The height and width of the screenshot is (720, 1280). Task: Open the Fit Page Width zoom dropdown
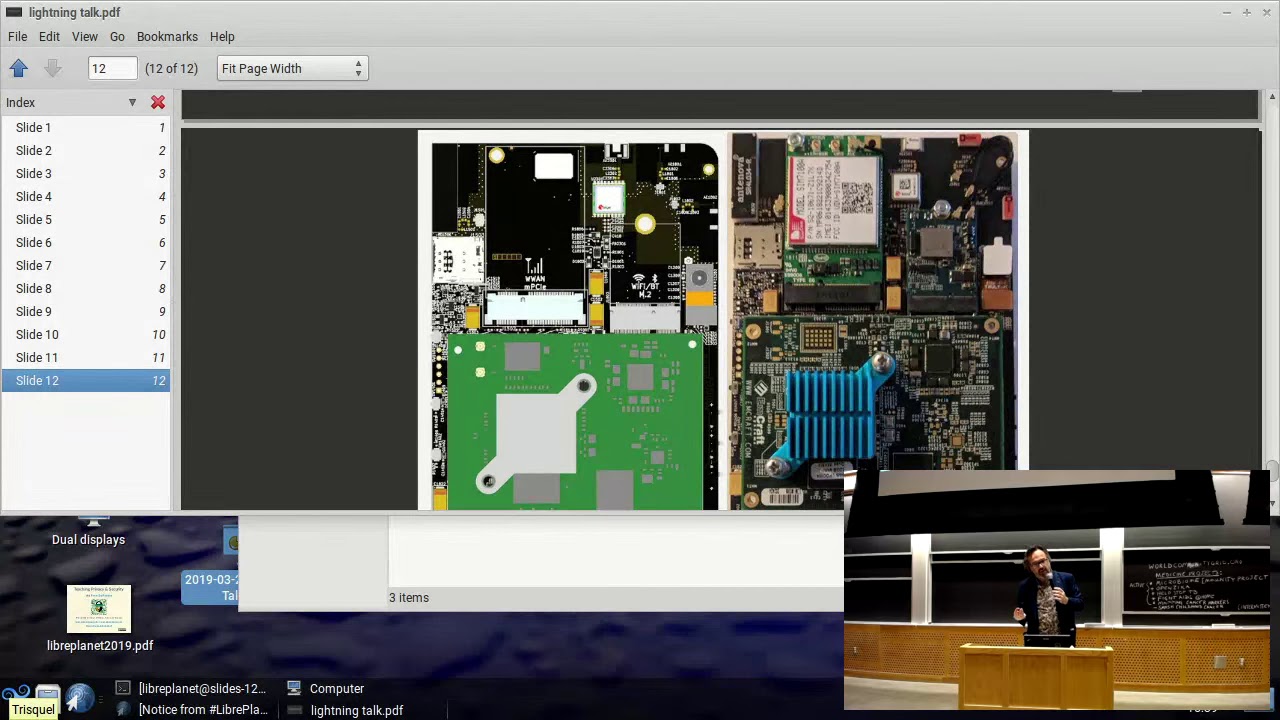point(292,68)
